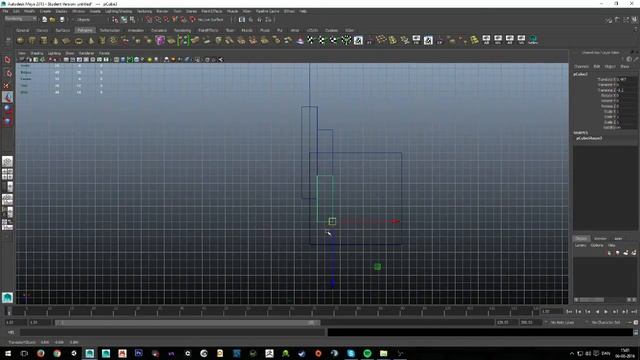
Task: Open the Rendering menu set dropdown
Action: [x=20, y=19]
